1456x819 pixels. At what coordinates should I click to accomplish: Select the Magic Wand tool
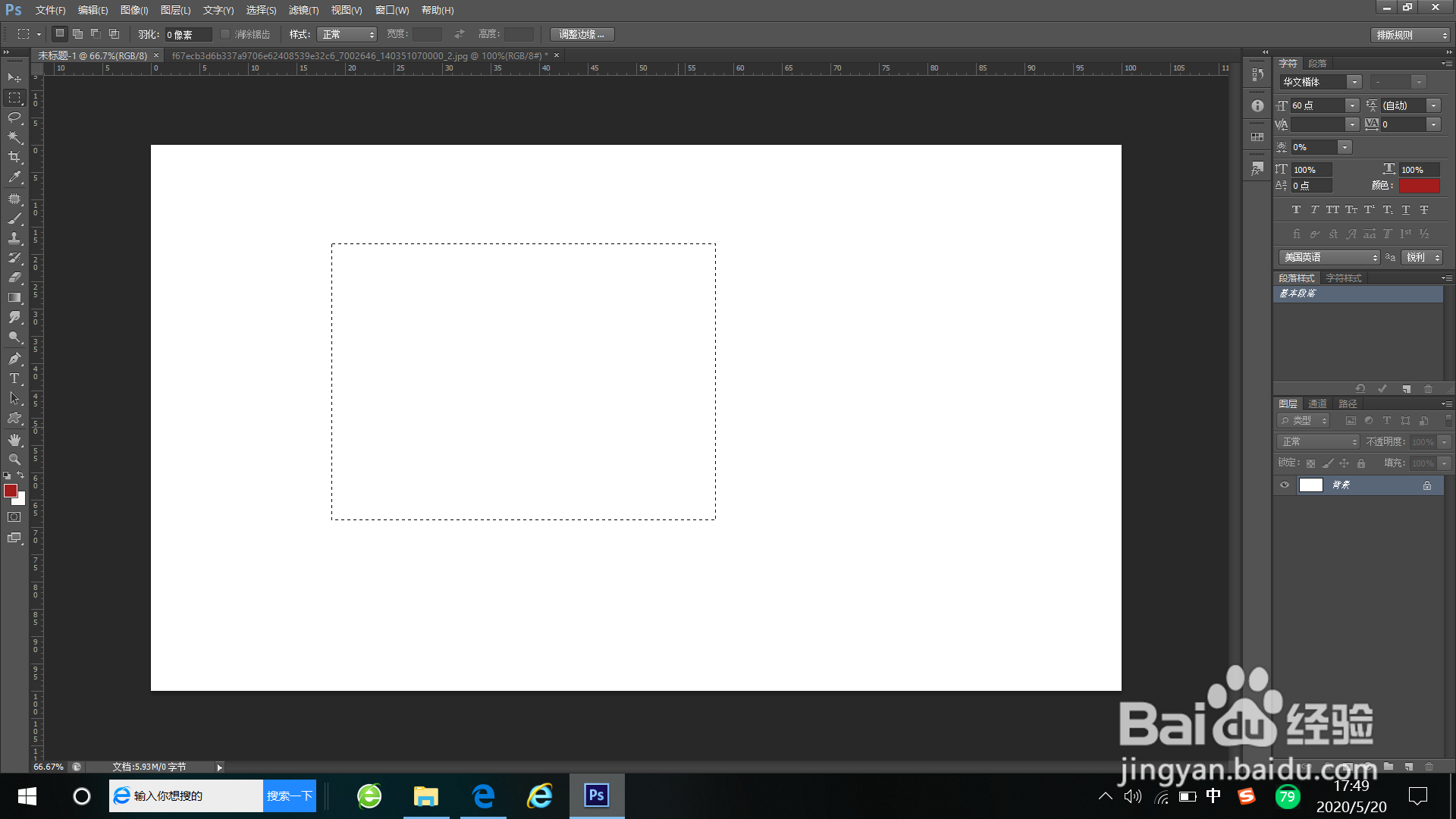(14, 137)
